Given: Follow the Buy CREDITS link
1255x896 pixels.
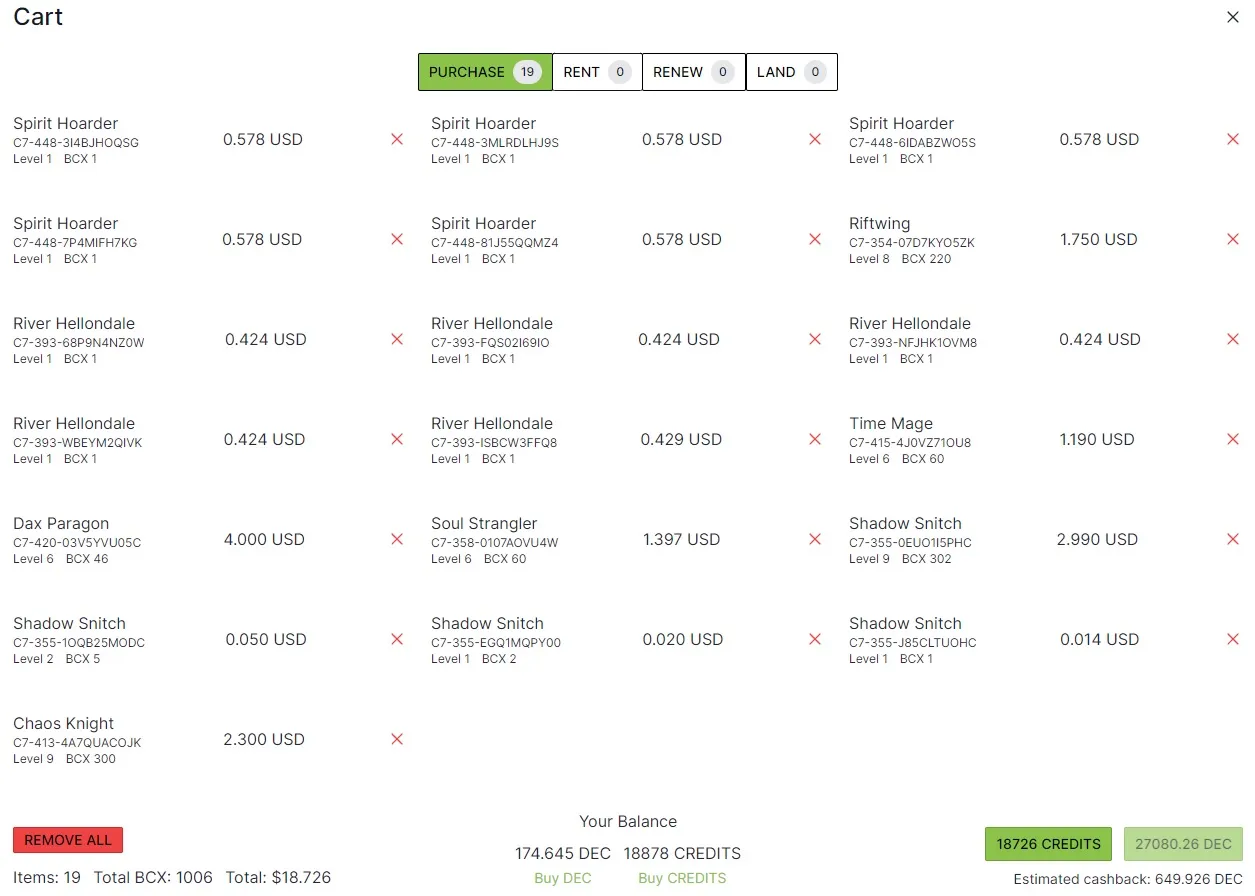Looking at the screenshot, I should (x=682, y=878).
